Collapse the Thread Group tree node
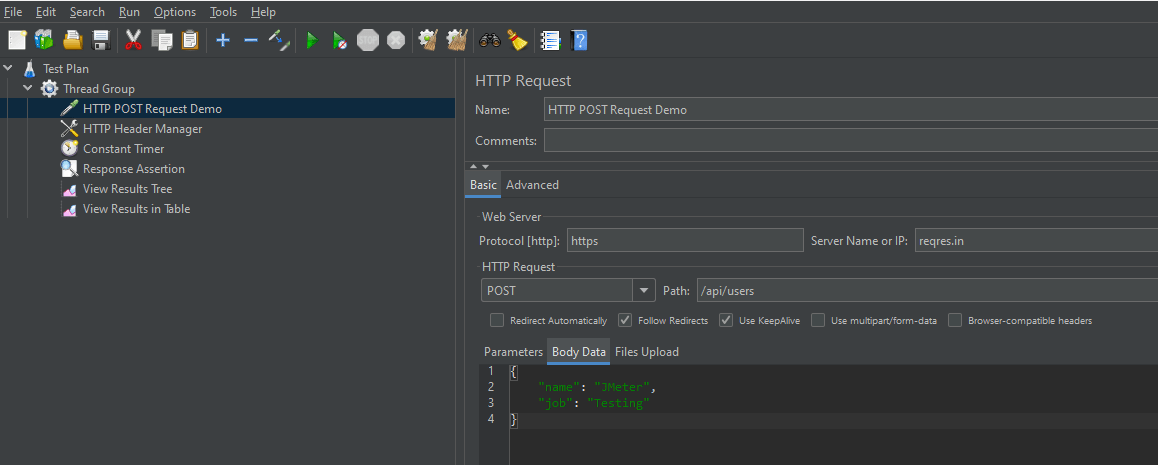This screenshot has height=465, width=1158. [28, 89]
